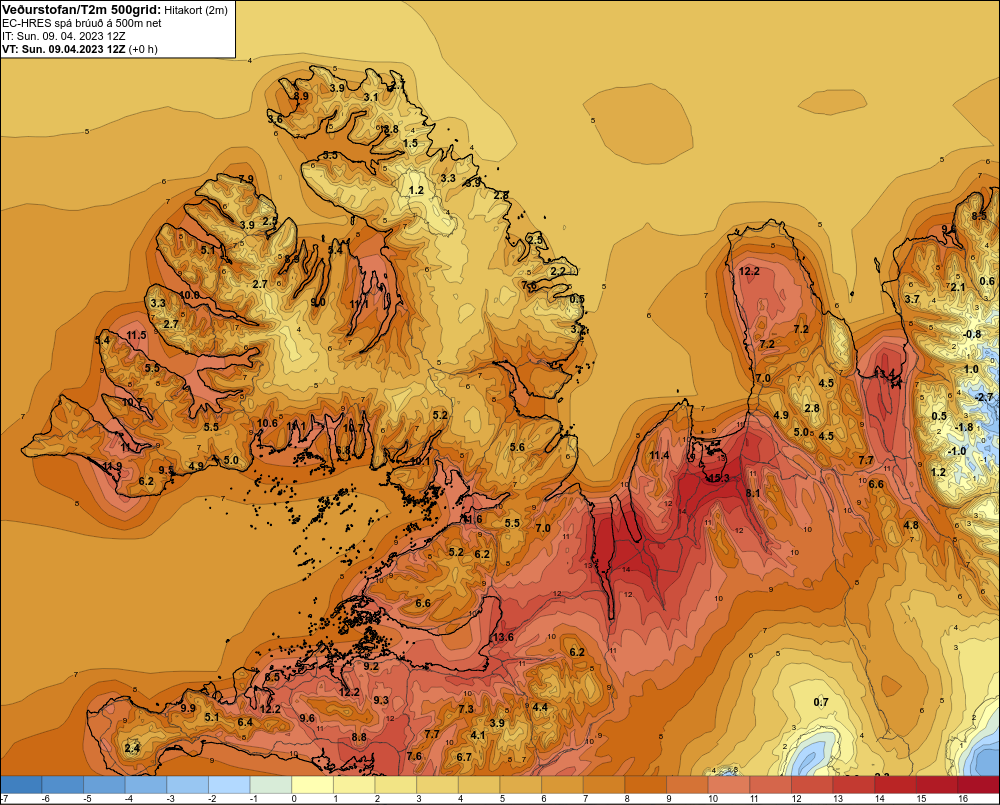Image resolution: width=1000 pixels, height=805 pixels.
Task: Click the 11.9 temperature label
Action: tap(112, 466)
